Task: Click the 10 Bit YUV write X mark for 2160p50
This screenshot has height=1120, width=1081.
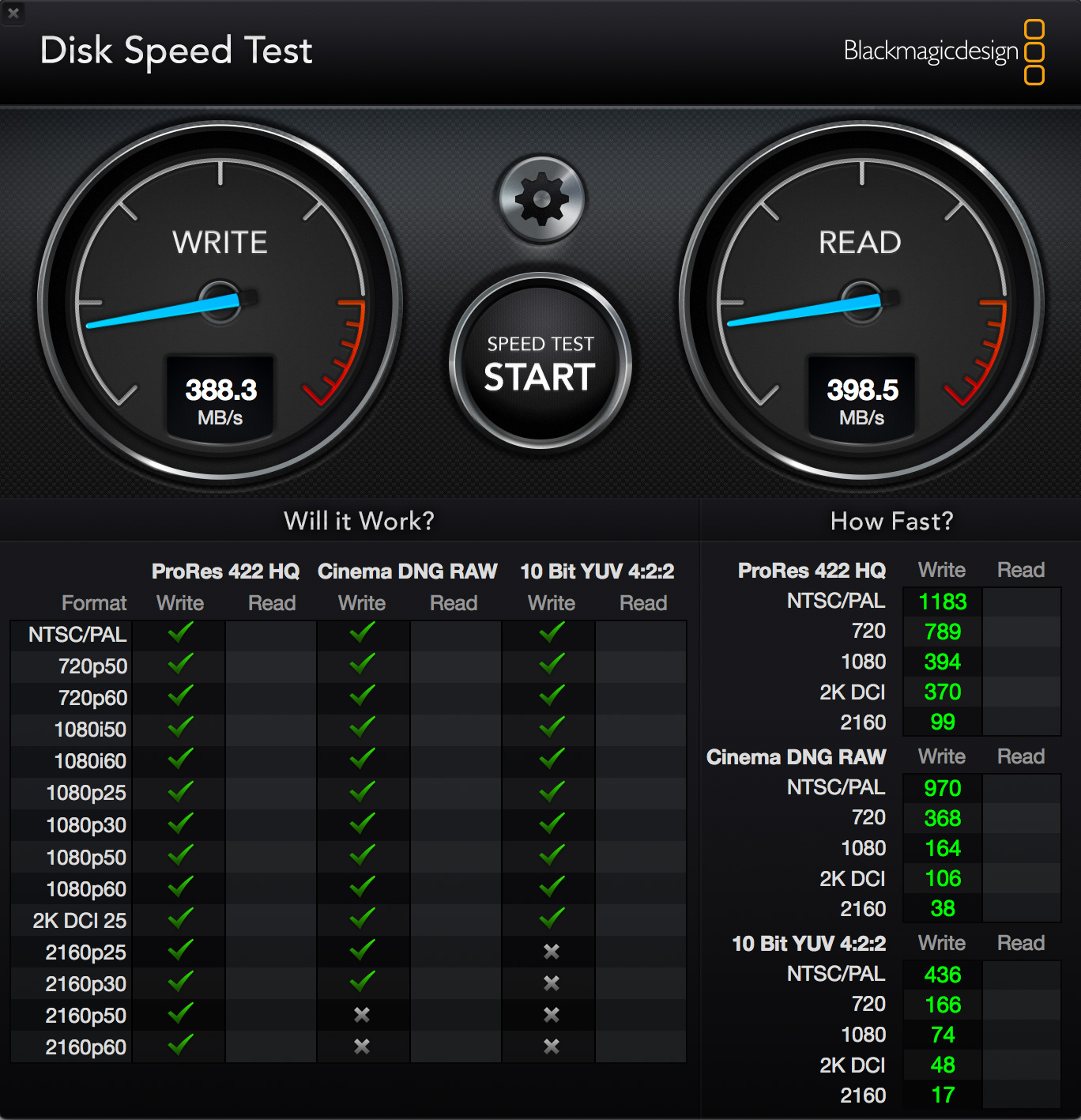Action: pos(552,1015)
